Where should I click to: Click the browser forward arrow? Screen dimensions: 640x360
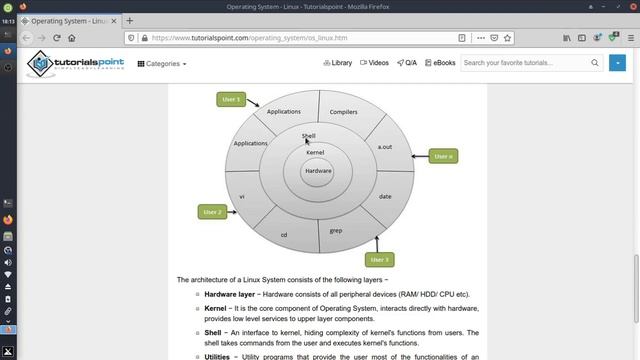pyautogui.click(x=41, y=38)
